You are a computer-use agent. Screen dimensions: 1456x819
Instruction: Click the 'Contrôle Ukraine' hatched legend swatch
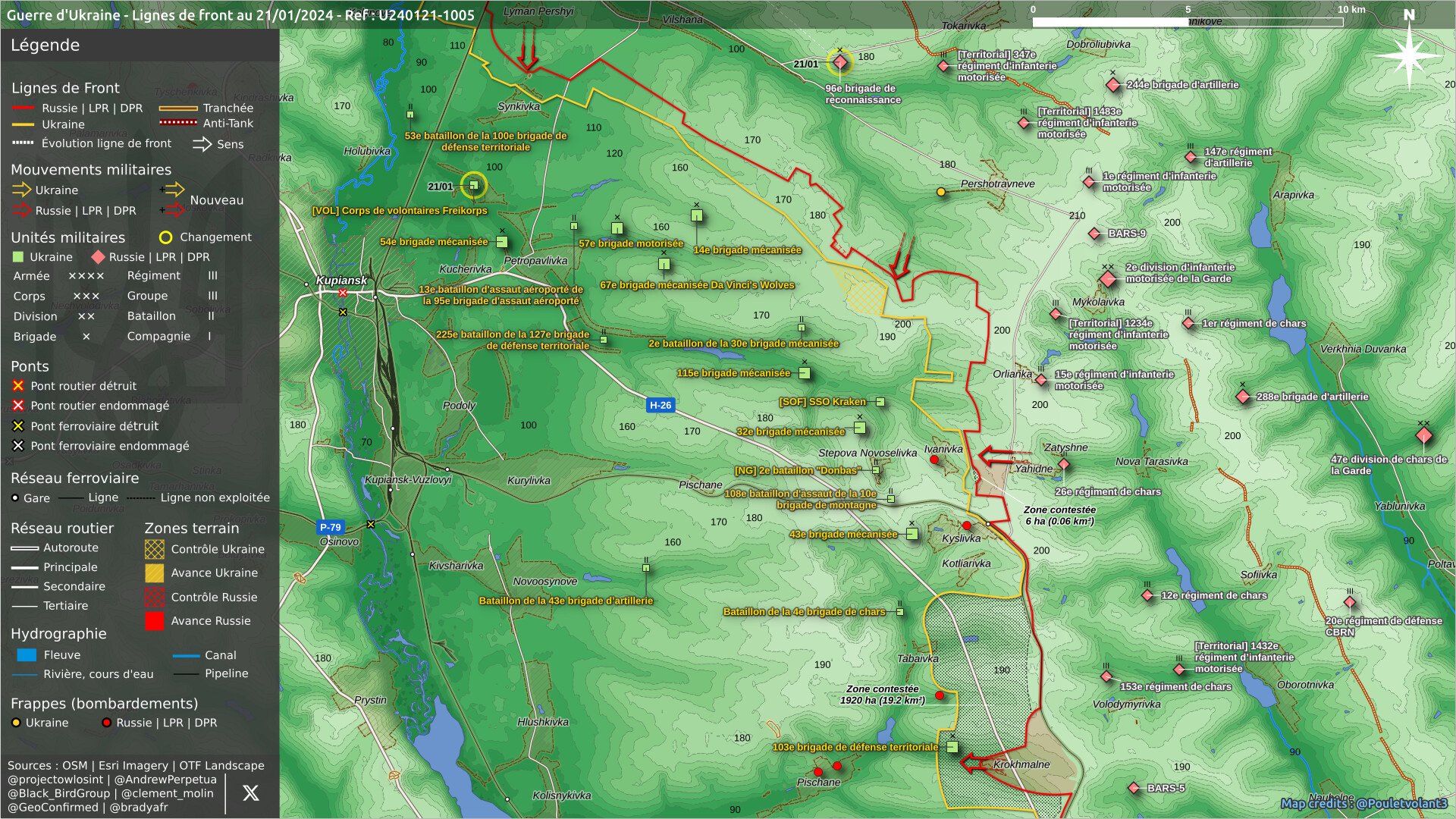(x=154, y=549)
